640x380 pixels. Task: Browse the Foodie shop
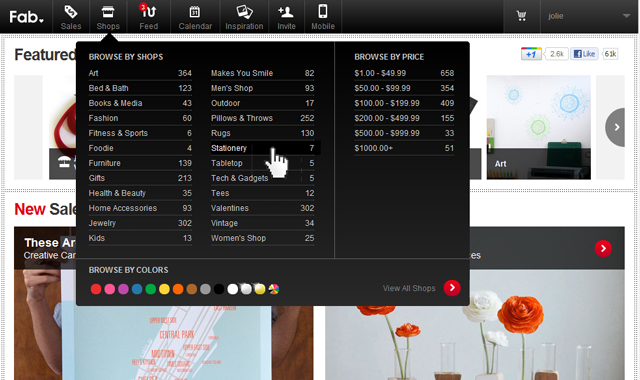[x=140, y=148]
